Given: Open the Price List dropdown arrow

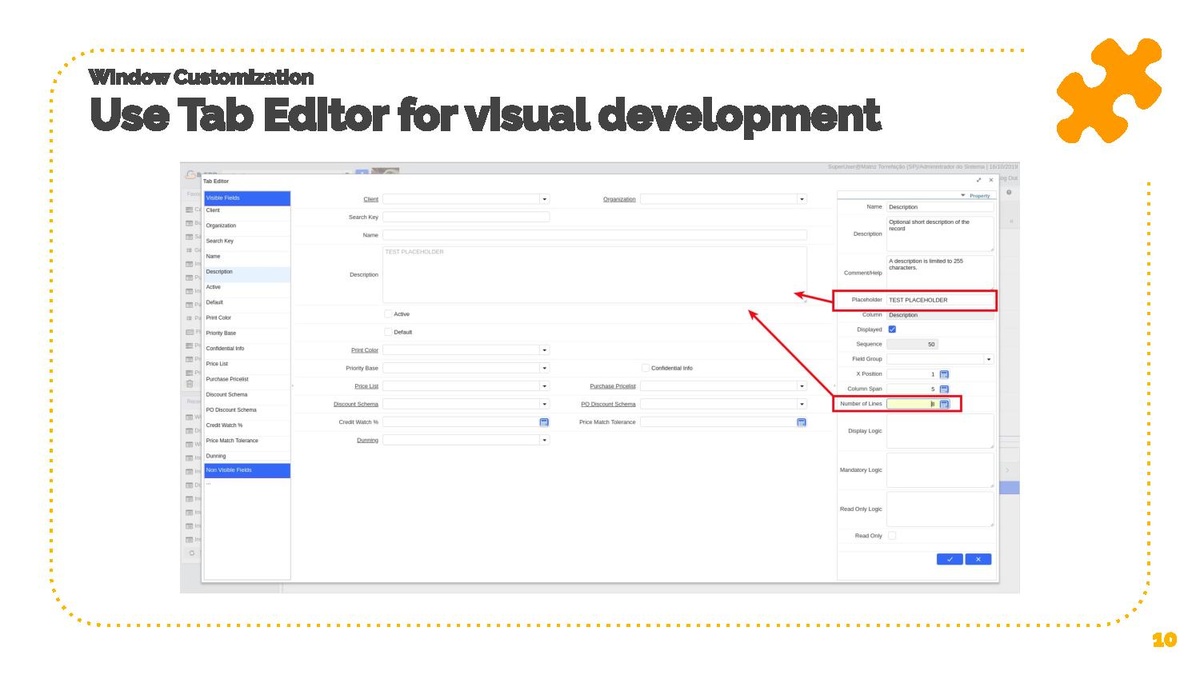Looking at the screenshot, I should pos(544,386).
